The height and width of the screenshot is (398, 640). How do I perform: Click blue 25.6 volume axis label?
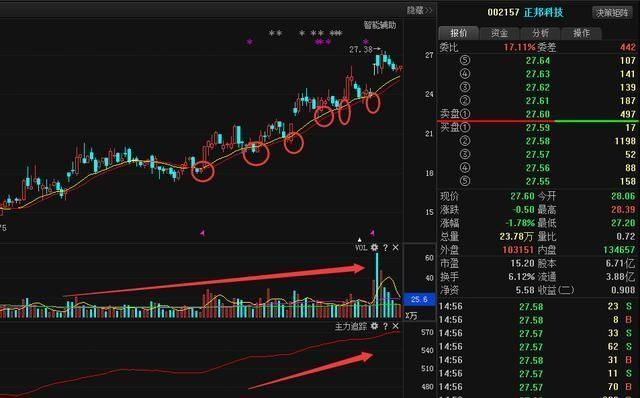tap(419, 300)
